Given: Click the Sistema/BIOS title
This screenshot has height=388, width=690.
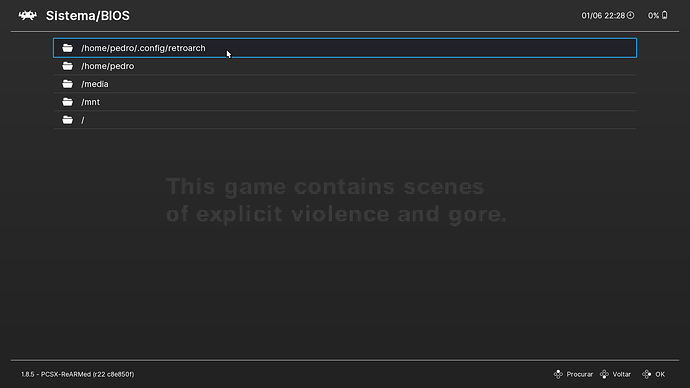Looking at the screenshot, I should coord(88,16).
